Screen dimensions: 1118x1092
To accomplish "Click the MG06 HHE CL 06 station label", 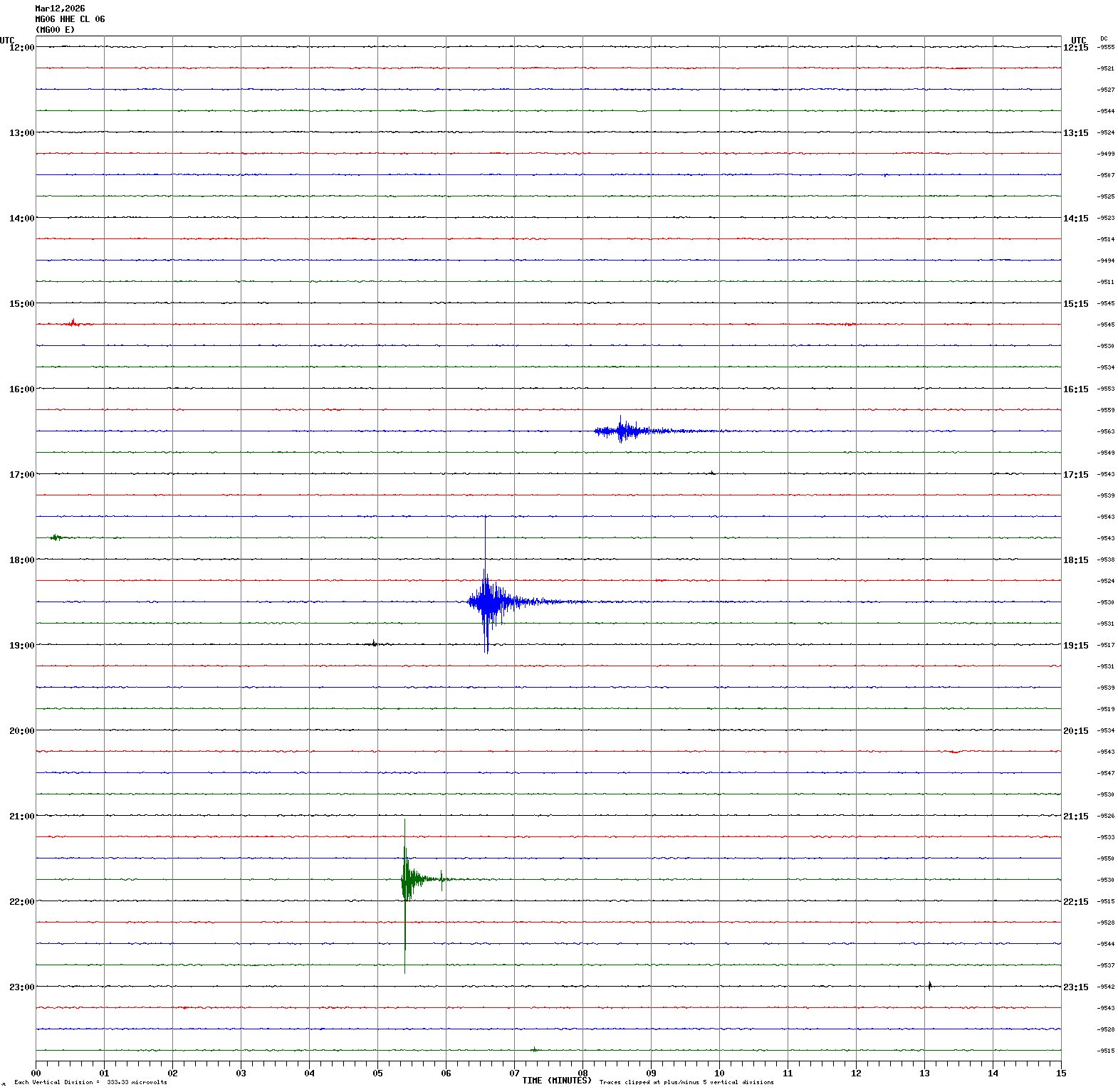I will pyautogui.click(x=70, y=19).
